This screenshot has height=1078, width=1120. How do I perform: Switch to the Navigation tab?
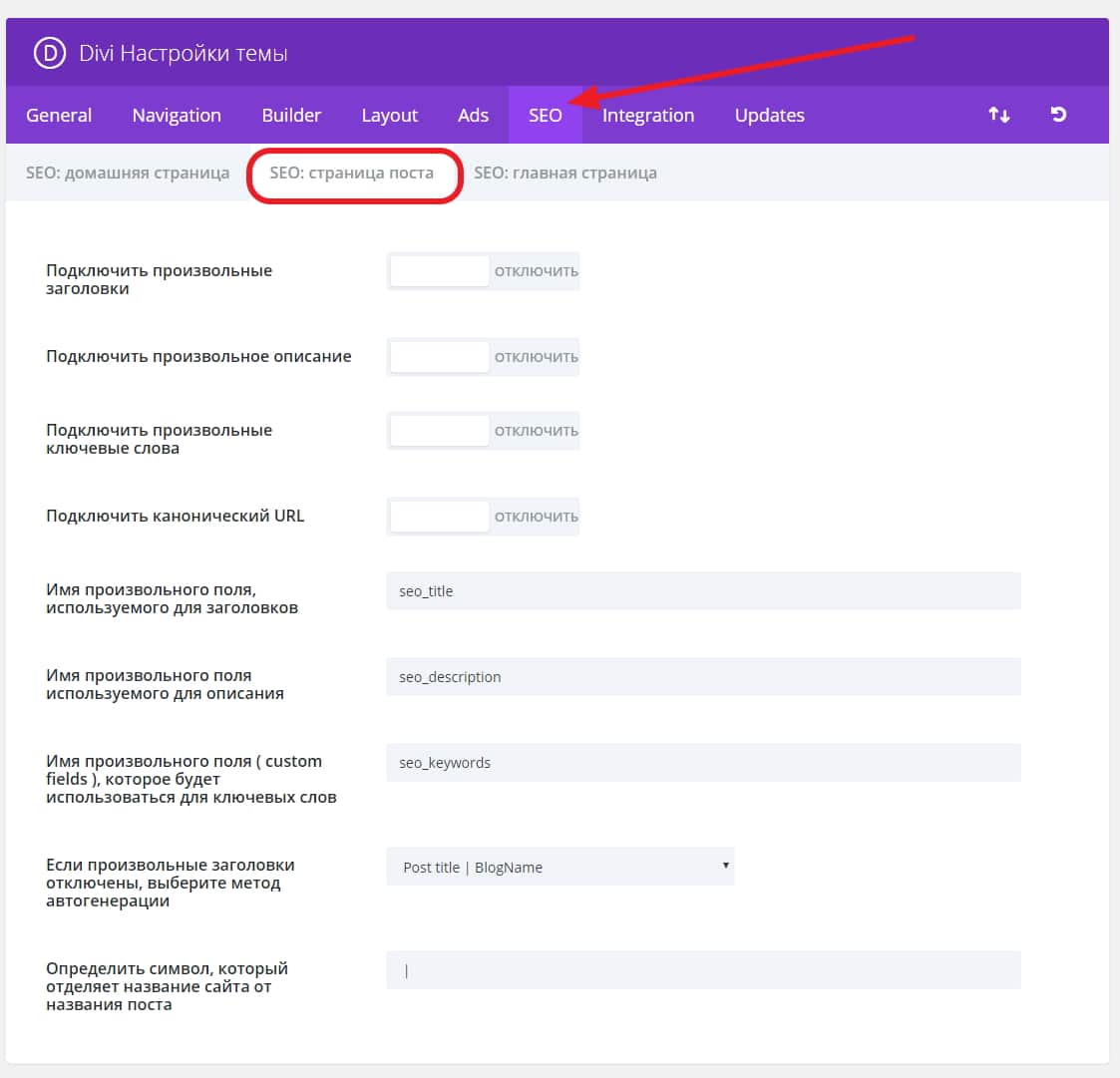(x=177, y=116)
